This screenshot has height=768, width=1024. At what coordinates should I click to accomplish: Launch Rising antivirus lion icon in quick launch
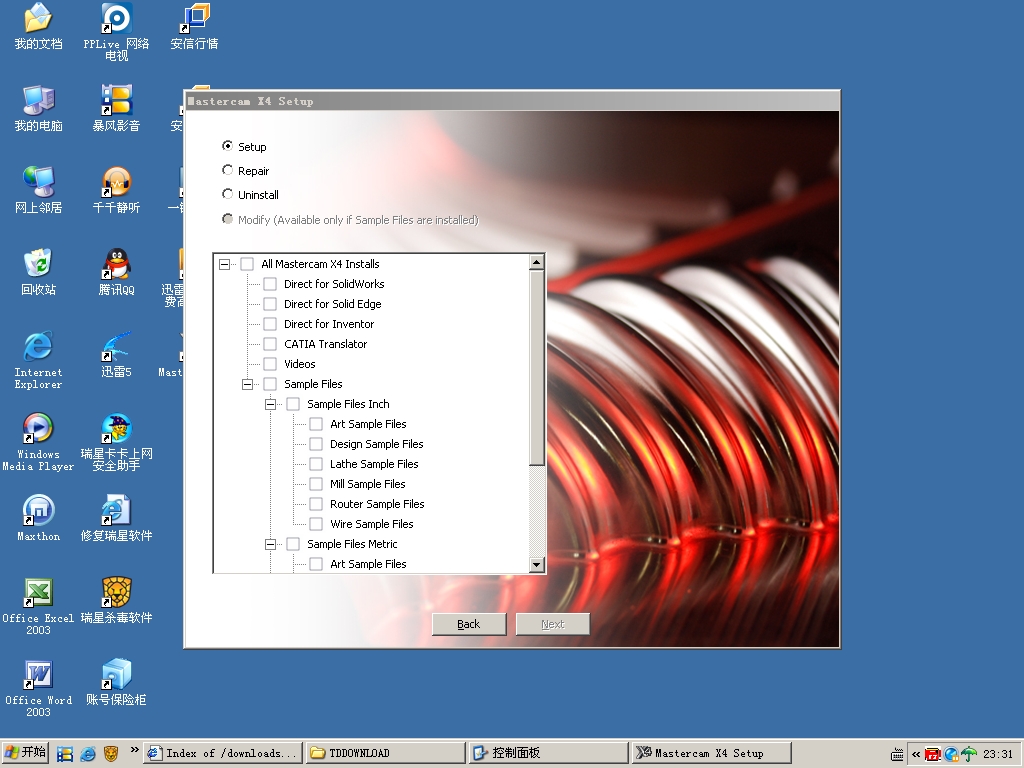(x=110, y=754)
